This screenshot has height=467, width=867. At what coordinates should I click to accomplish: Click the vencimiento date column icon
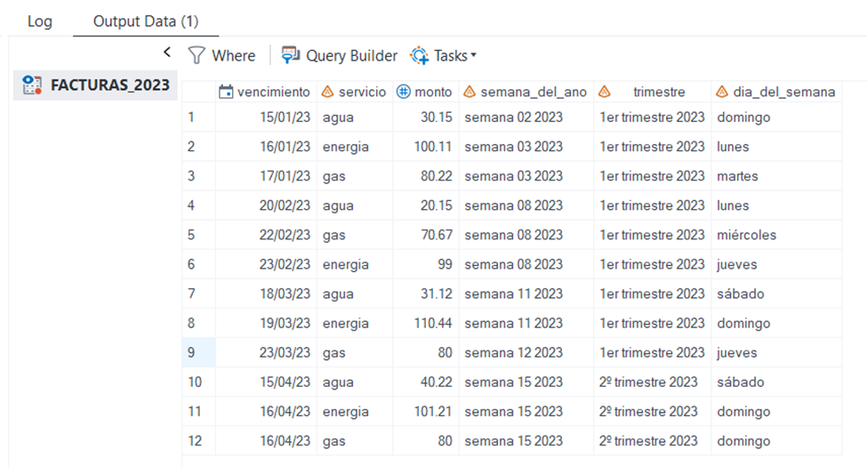point(226,92)
